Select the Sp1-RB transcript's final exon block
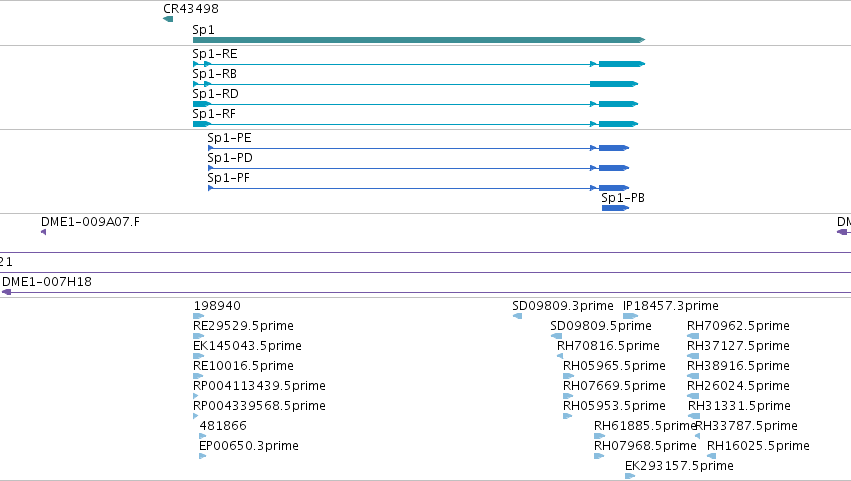The height and width of the screenshot is (481, 851). 614,84
